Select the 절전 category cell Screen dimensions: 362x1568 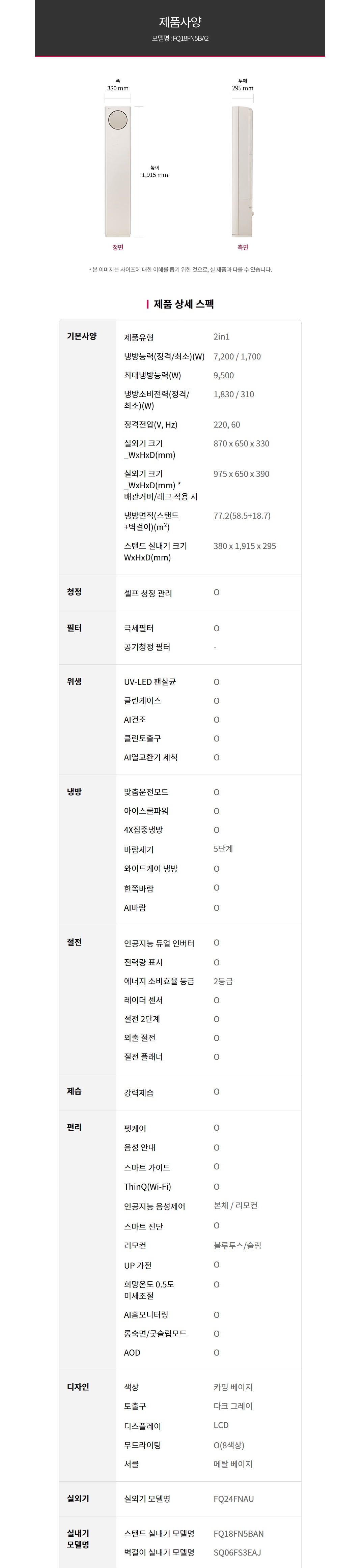click(x=88, y=999)
